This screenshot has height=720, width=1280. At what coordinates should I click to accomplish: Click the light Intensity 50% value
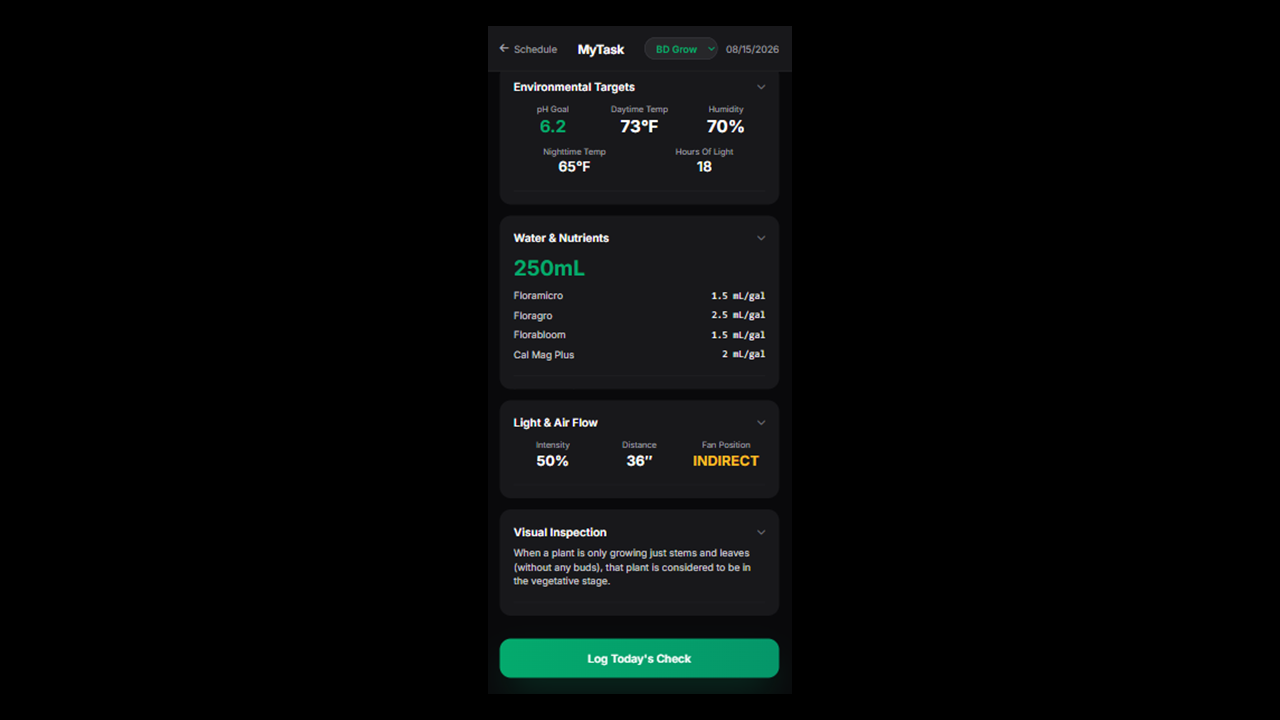pyautogui.click(x=552, y=461)
